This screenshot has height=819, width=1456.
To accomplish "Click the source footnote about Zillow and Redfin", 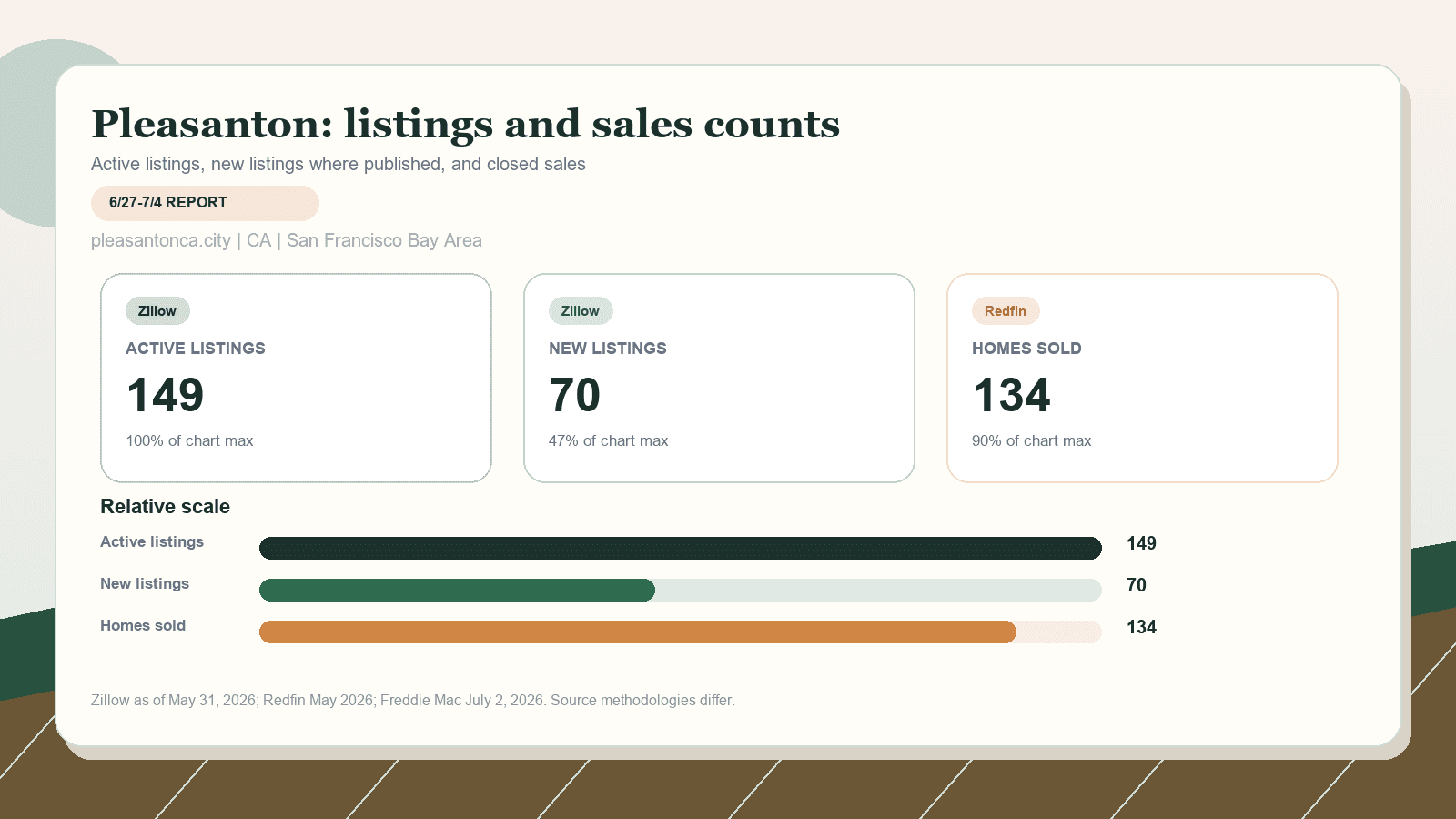I will [x=413, y=701].
